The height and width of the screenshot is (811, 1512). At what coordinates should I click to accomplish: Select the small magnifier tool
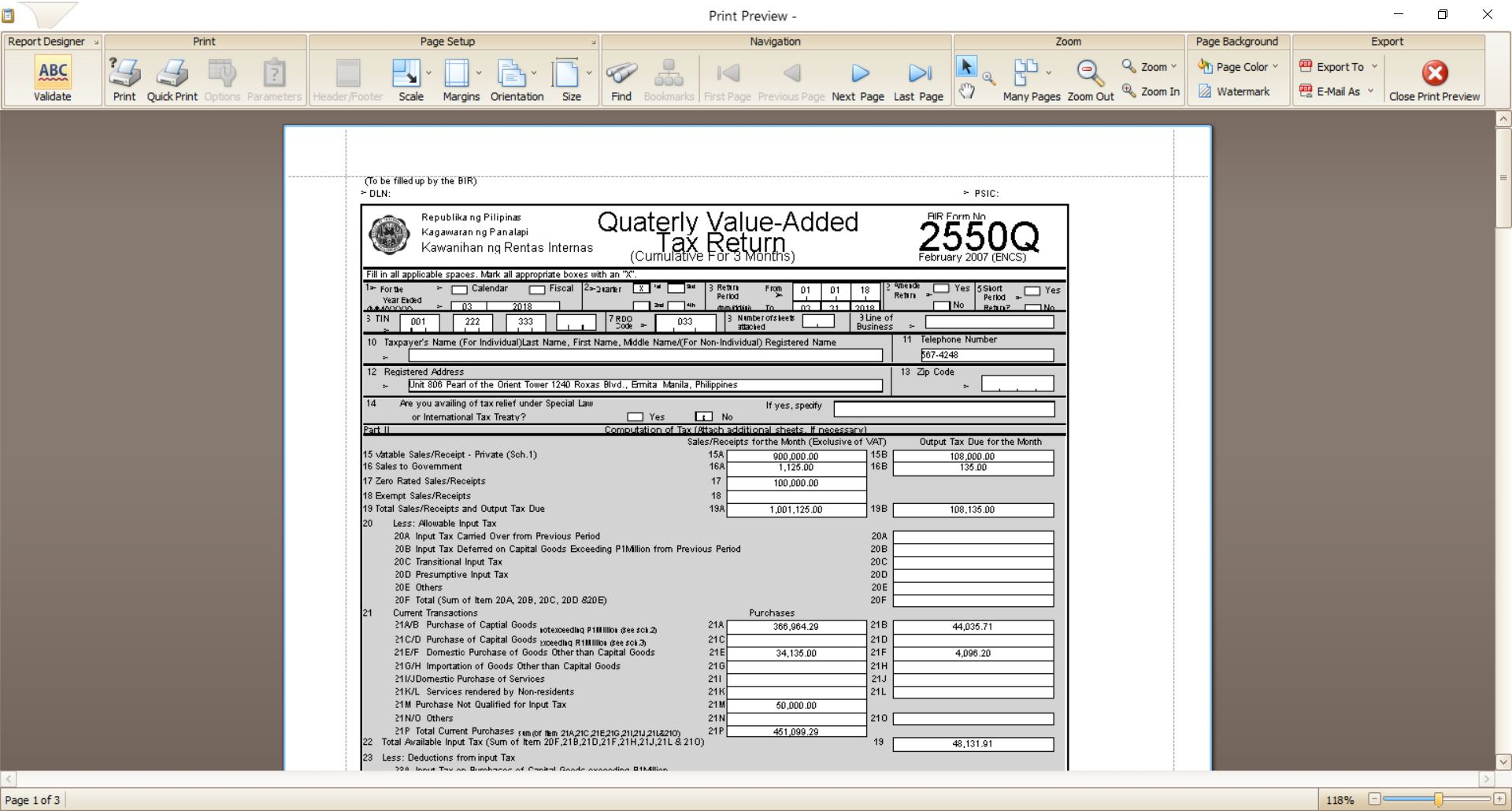pos(988,78)
